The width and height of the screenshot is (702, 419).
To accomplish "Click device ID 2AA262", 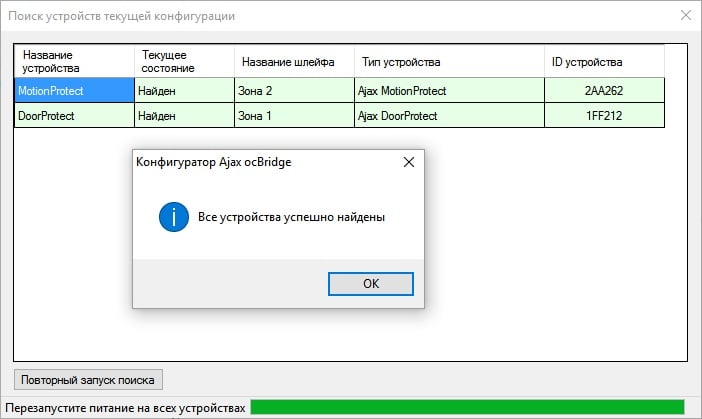I will pyautogui.click(x=604, y=90).
